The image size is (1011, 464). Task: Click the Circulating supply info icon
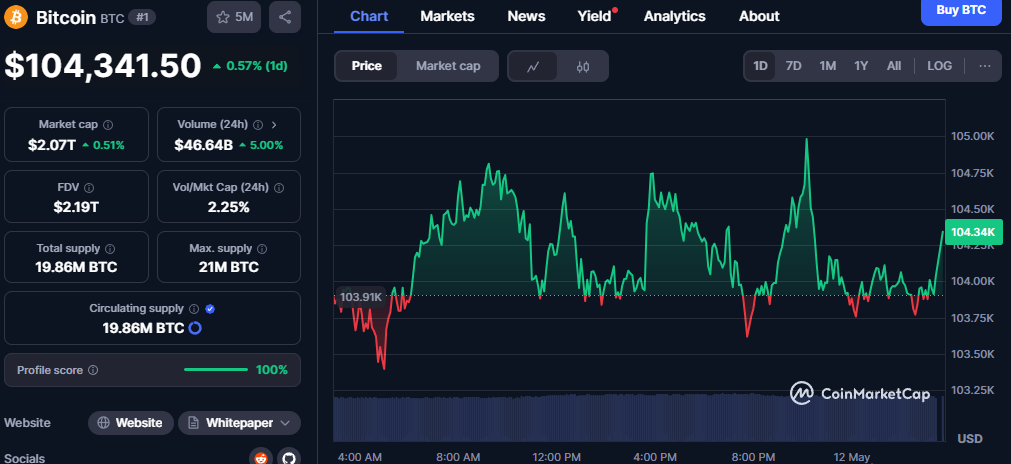click(194, 309)
